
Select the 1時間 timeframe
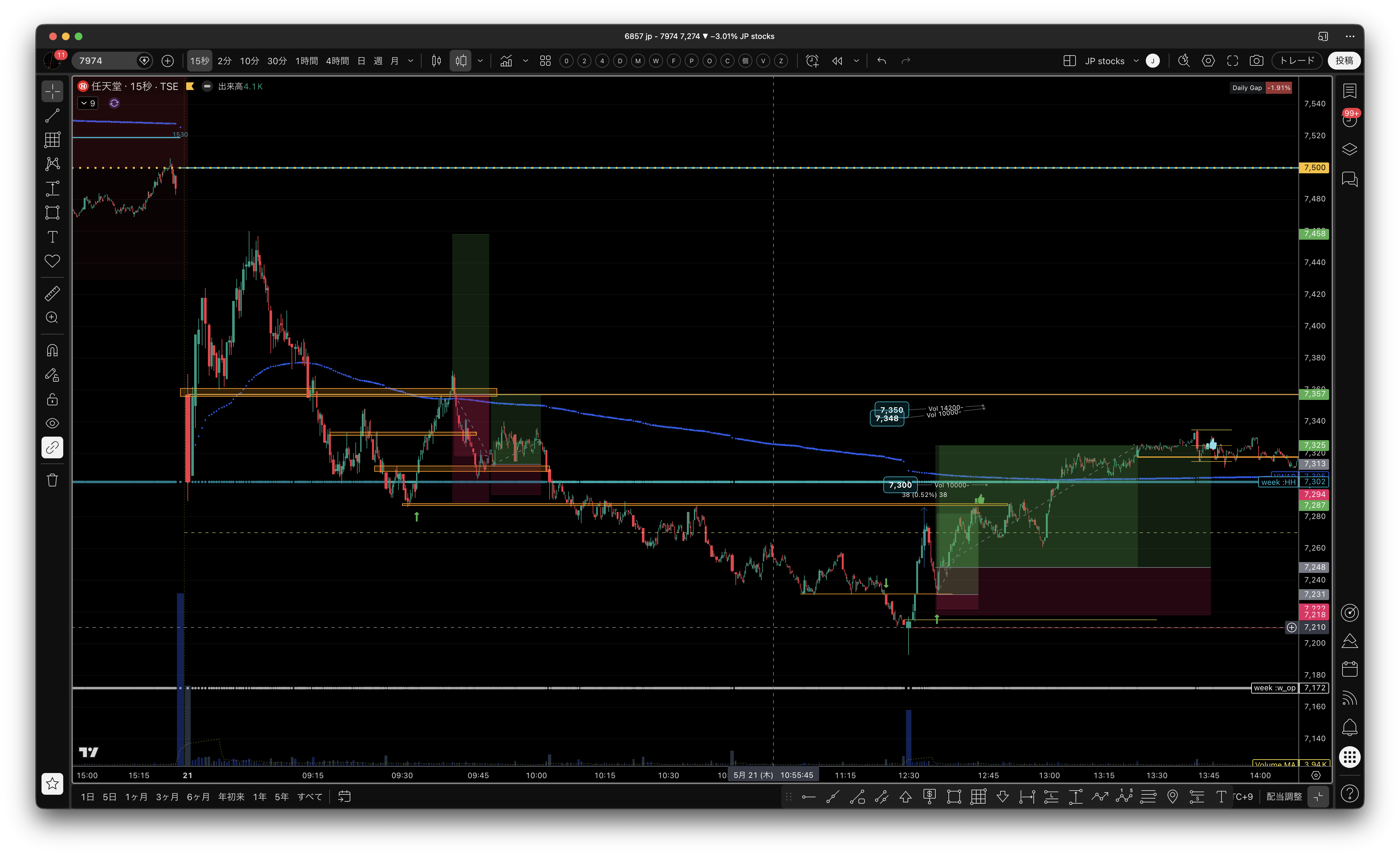(x=306, y=61)
